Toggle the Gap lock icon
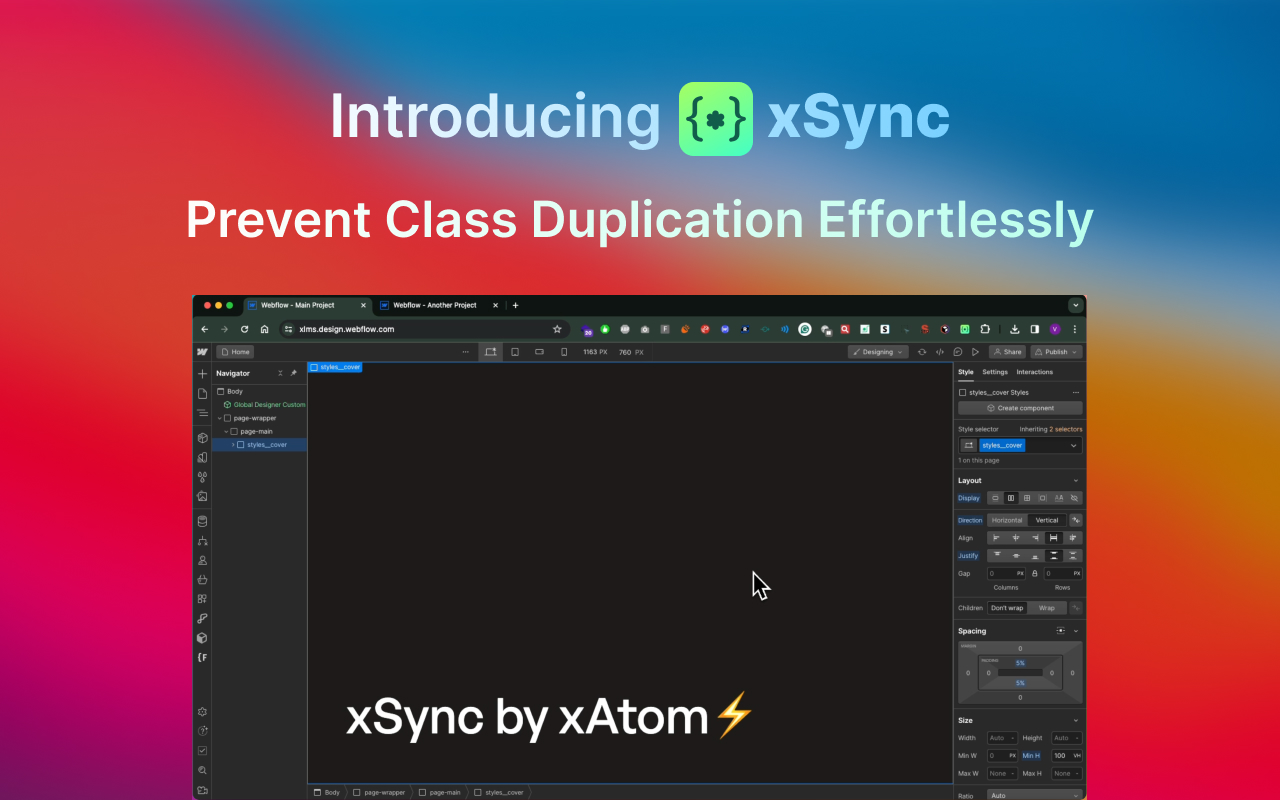Viewport: 1280px width, 800px height. click(1035, 573)
